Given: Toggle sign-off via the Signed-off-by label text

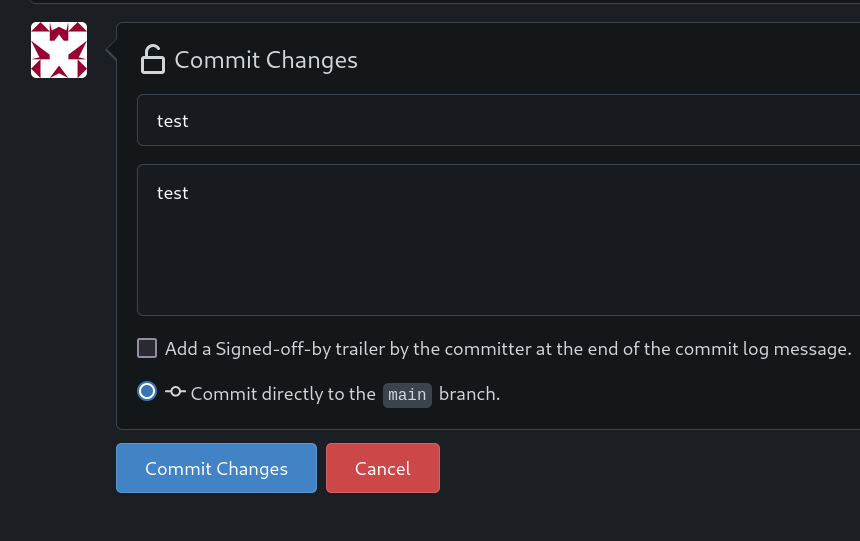Looking at the screenshot, I should [508, 349].
